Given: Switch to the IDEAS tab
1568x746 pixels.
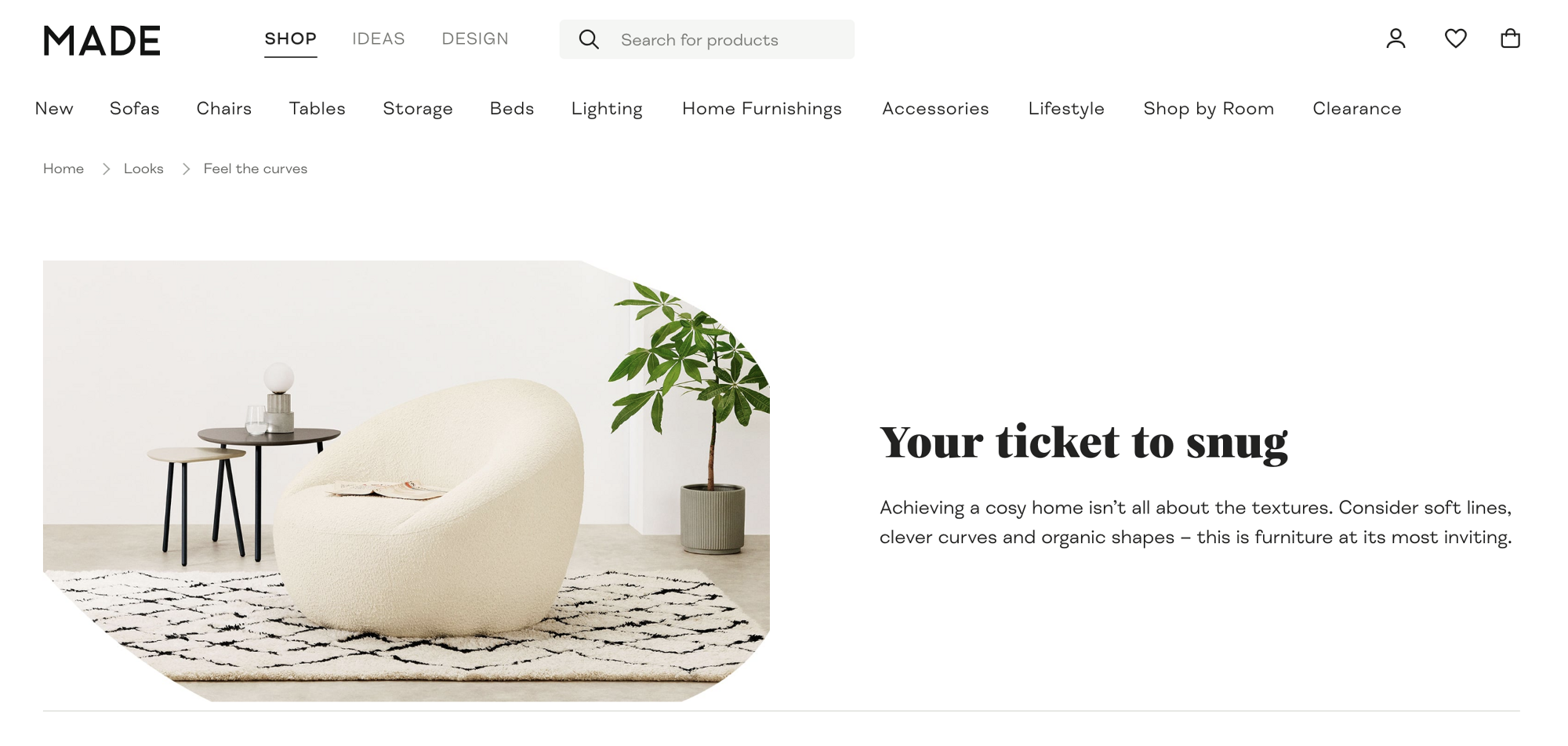Looking at the screenshot, I should pyautogui.click(x=378, y=38).
